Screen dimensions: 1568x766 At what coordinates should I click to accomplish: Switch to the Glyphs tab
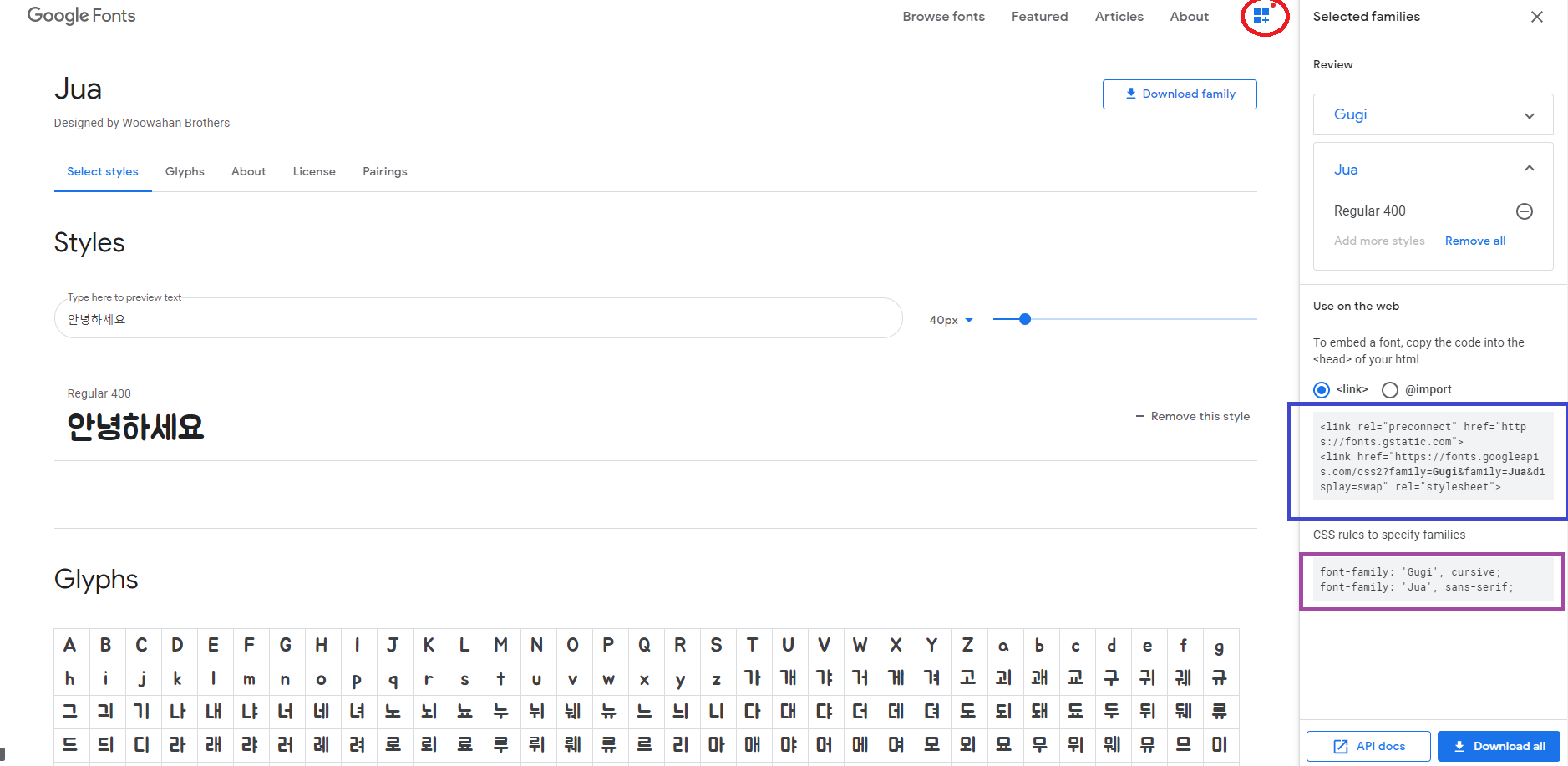(185, 171)
